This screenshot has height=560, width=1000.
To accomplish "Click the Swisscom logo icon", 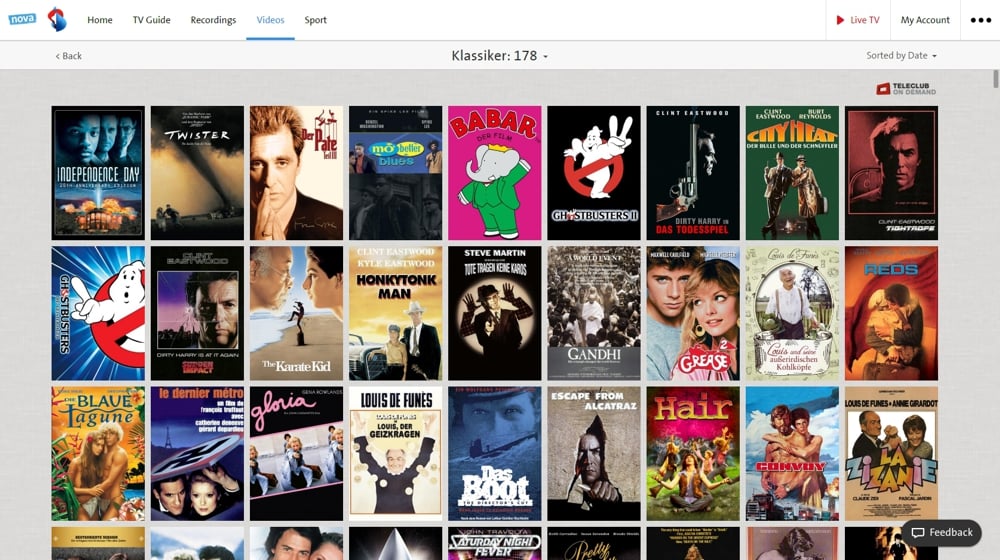I will click(57, 20).
